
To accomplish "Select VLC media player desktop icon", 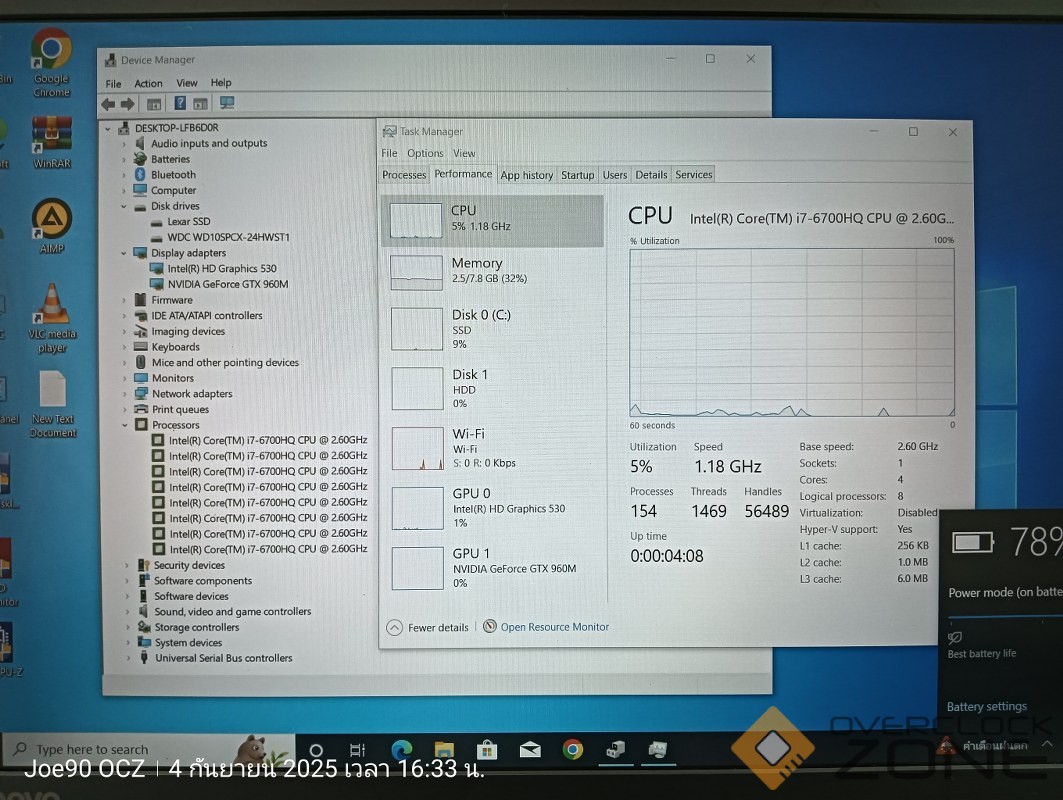I will (x=52, y=319).
